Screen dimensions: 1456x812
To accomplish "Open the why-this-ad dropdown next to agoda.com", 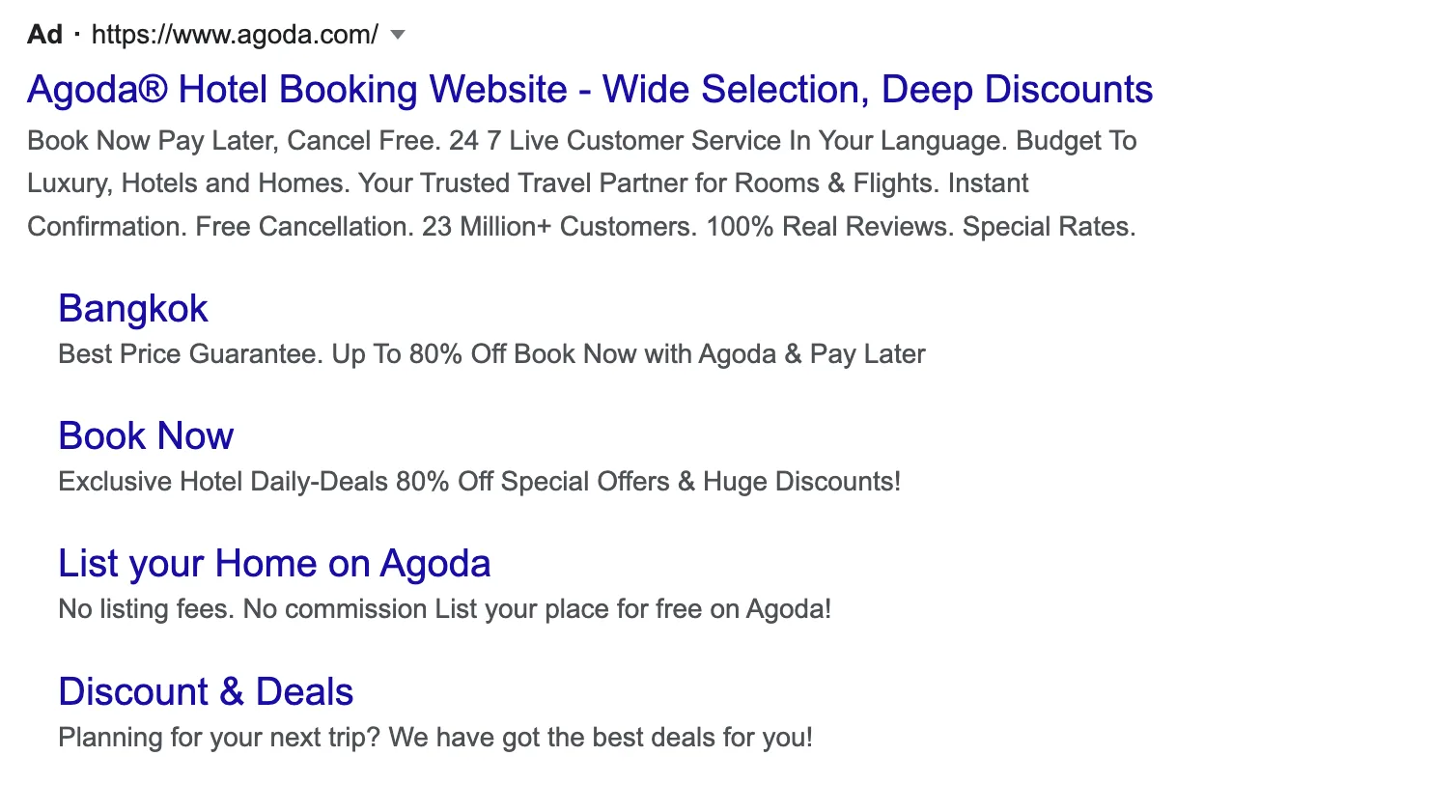I will (397, 35).
